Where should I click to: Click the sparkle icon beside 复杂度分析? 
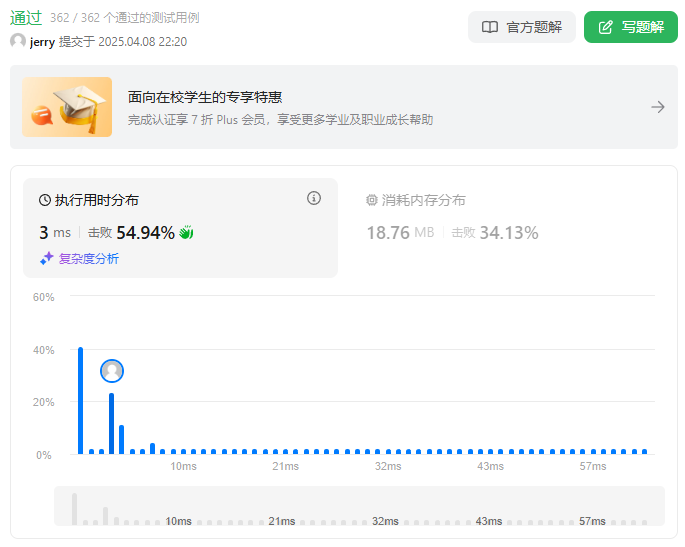coord(46,259)
